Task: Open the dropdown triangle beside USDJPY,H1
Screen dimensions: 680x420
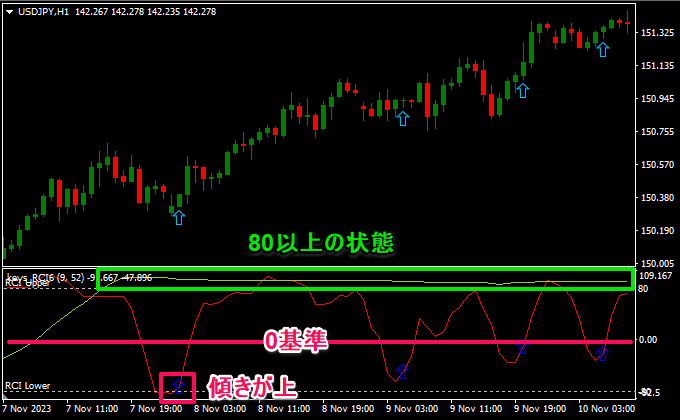Action: point(8,10)
